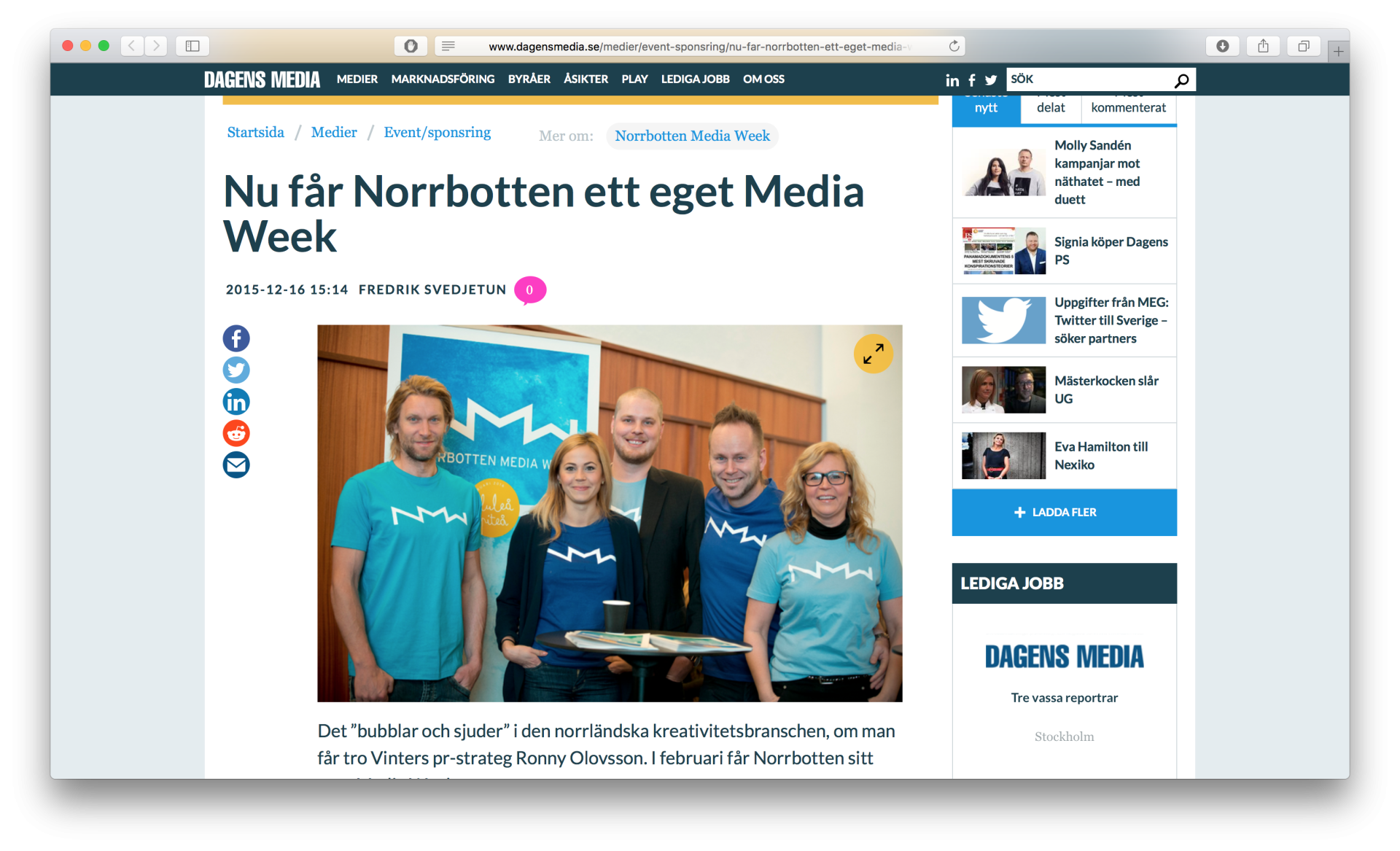This screenshot has width=1400, height=851.
Task: Open the MEDIER menu
Action: coord(357,79)
